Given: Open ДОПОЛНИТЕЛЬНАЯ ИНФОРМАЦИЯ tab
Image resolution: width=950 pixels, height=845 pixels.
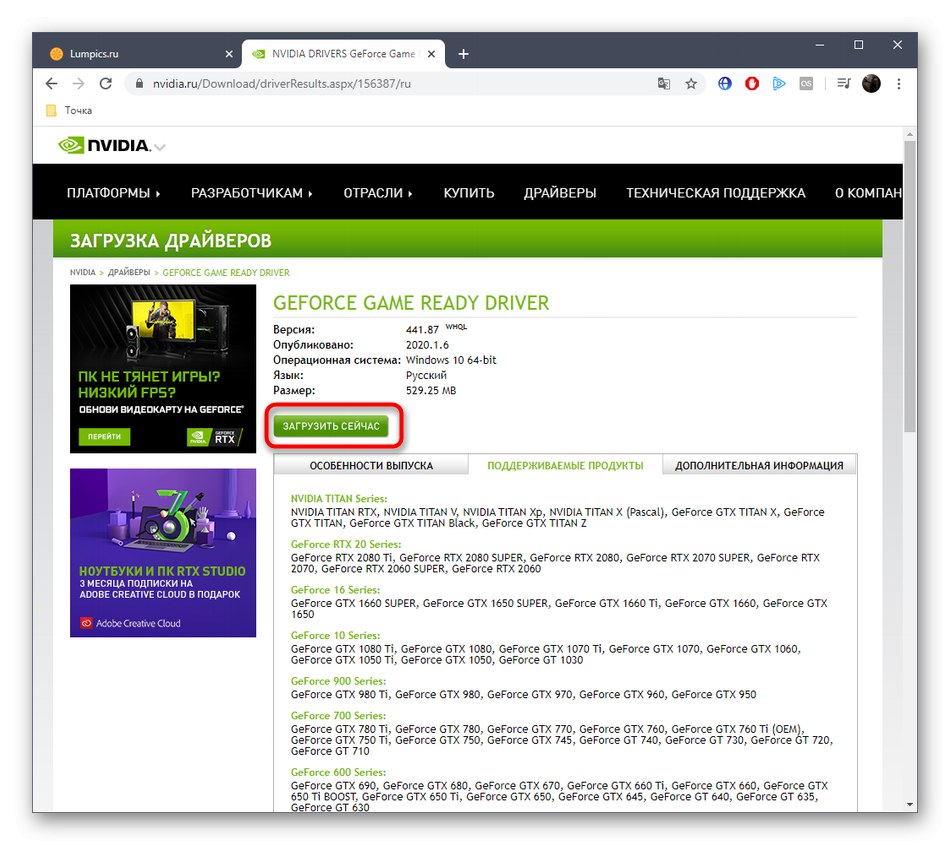Looking at the screenshot, I should [x=759, y=465].
